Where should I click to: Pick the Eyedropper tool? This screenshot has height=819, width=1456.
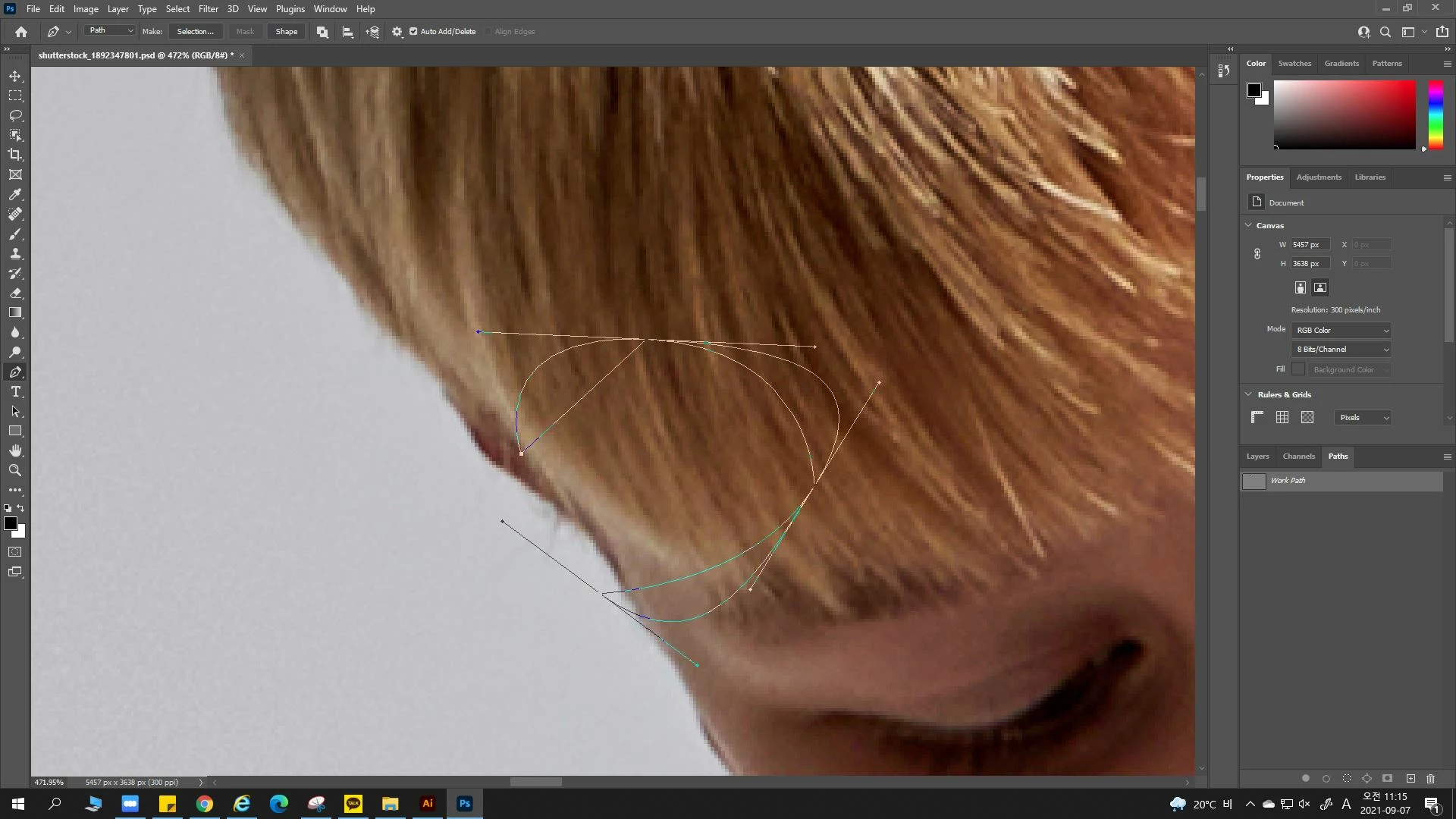click(15, 194)
